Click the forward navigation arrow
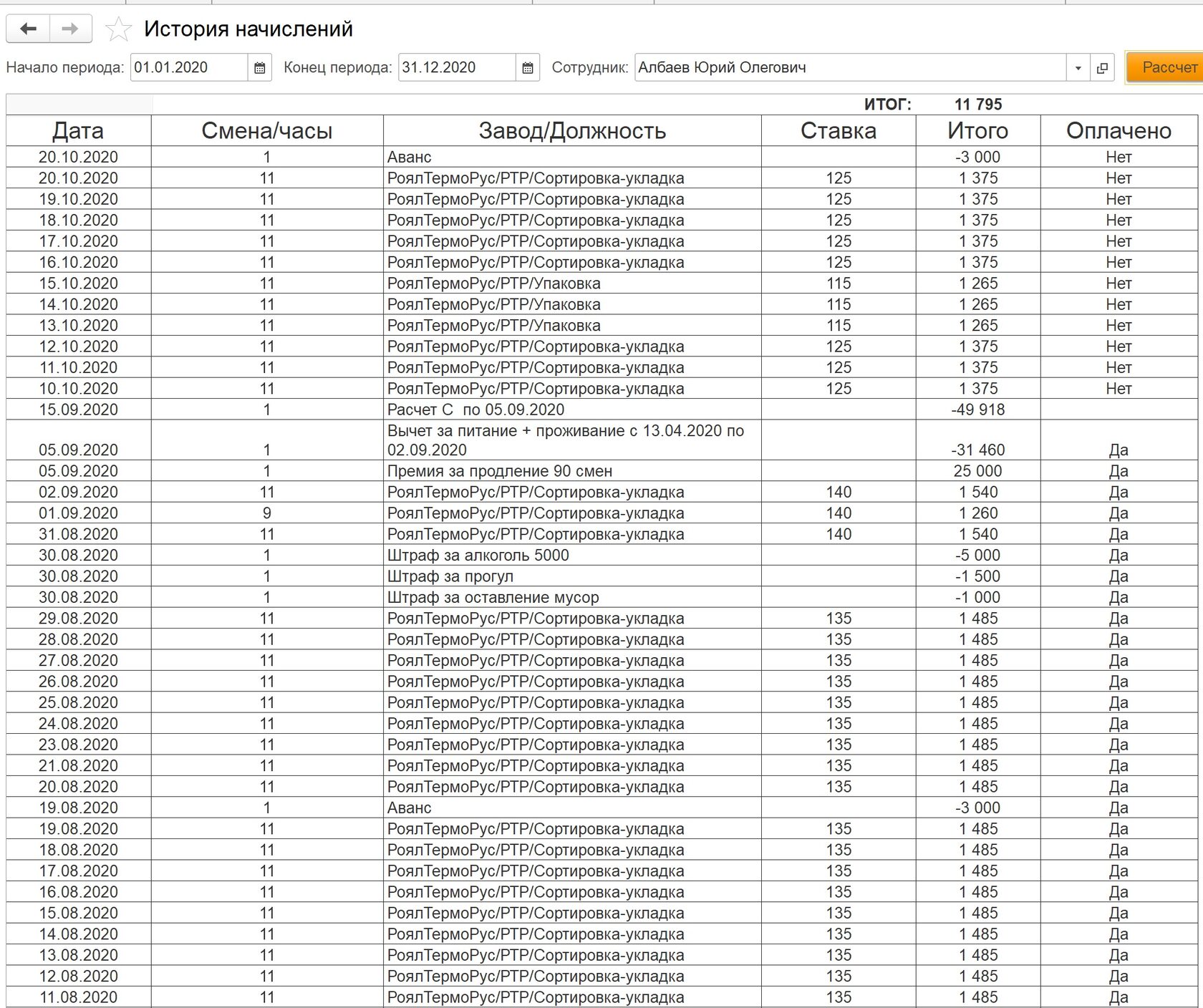The height and width of the screenshot is (1008, 1203). click(70, 29)
